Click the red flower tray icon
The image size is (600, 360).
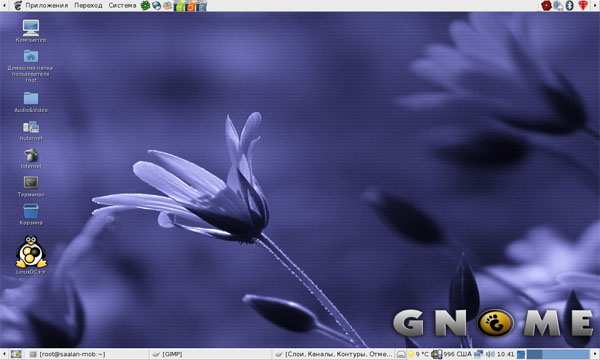pyautogui.click(x=546, y=5)
